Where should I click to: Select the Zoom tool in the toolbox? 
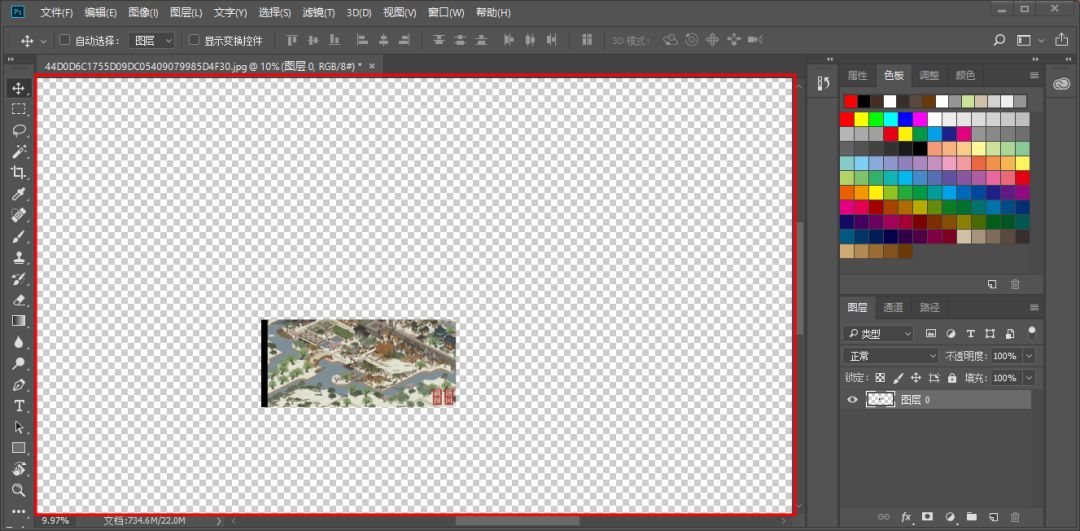click(19, 490)
